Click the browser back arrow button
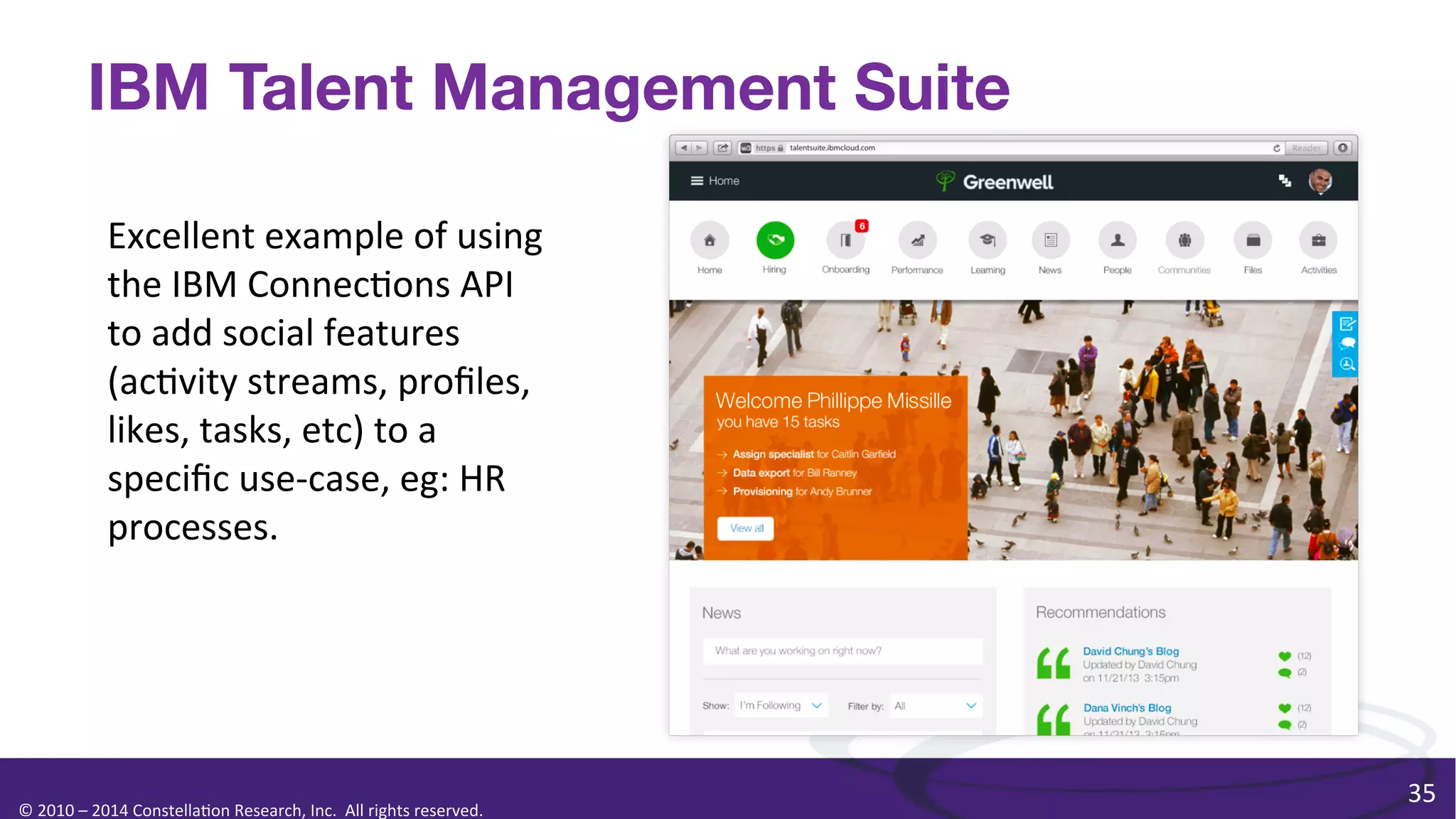This screenshot has height=819, width=1456. point(683,148)
